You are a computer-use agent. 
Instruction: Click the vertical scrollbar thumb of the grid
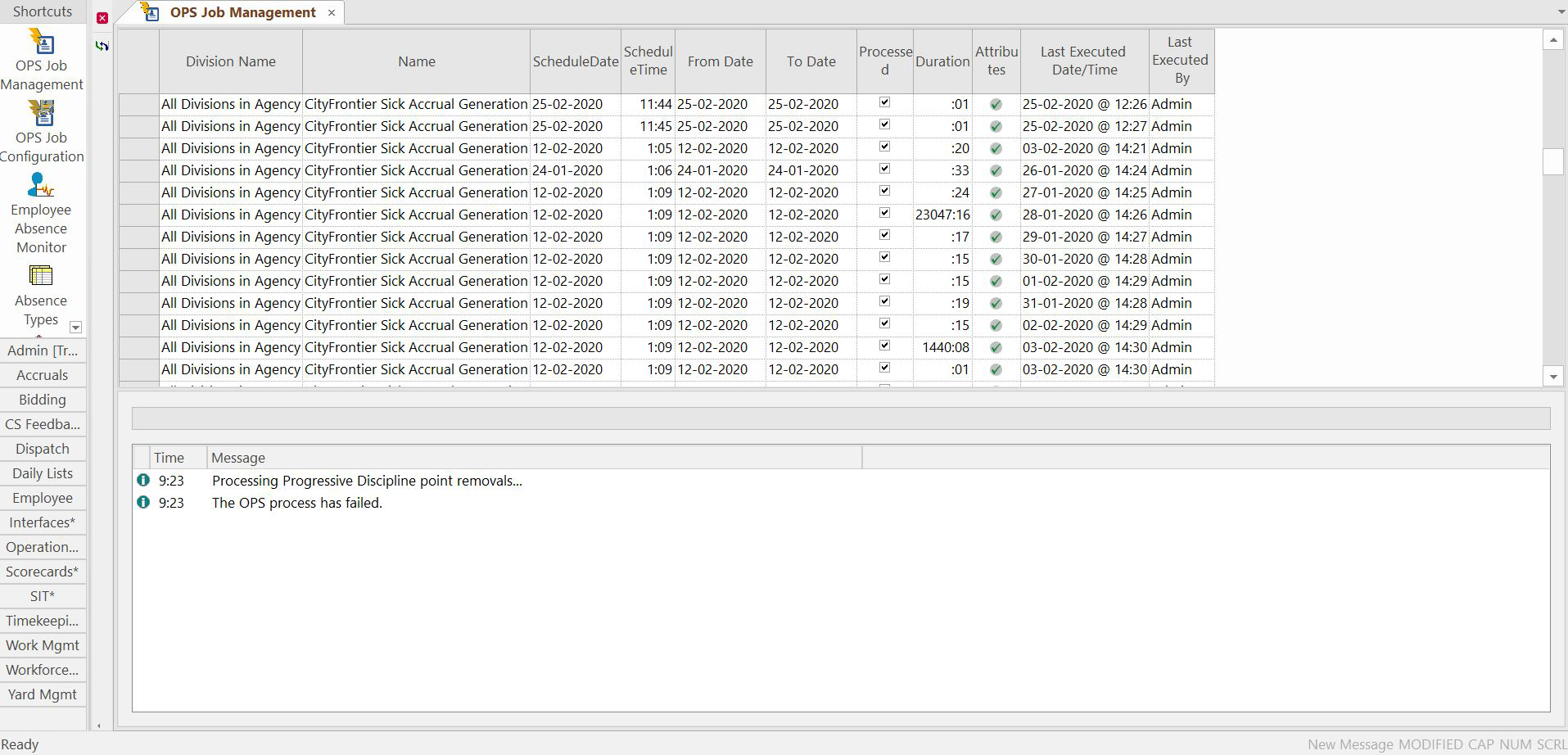(x=1553, y=161)
